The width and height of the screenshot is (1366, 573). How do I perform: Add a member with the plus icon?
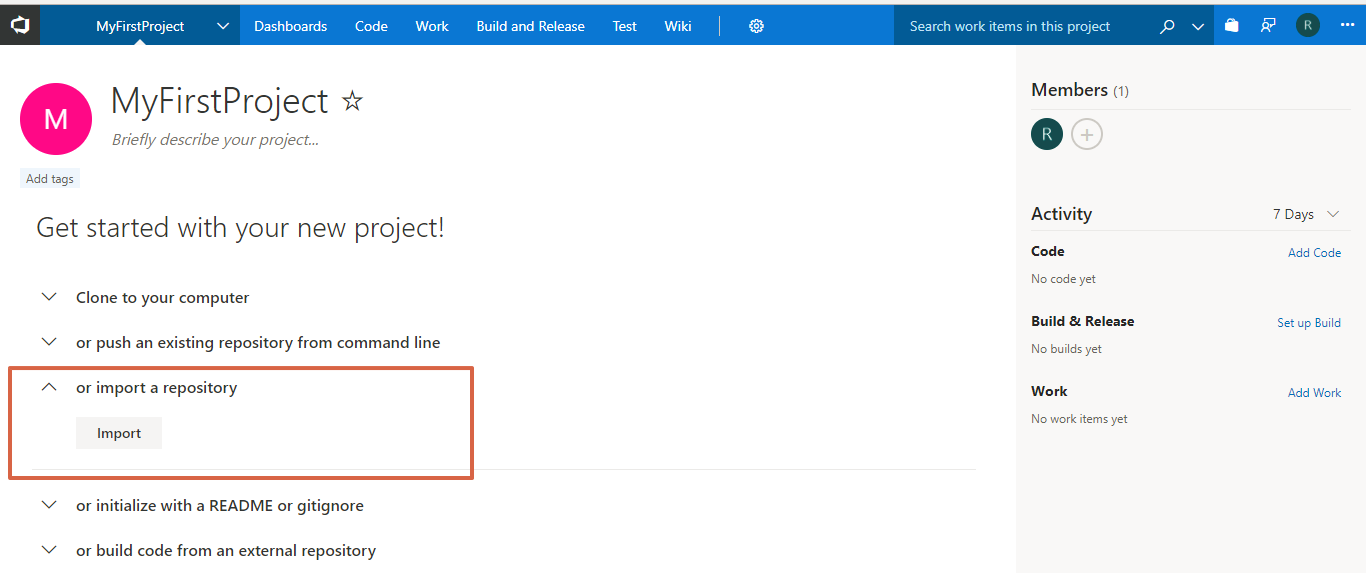pos(1087,134)
